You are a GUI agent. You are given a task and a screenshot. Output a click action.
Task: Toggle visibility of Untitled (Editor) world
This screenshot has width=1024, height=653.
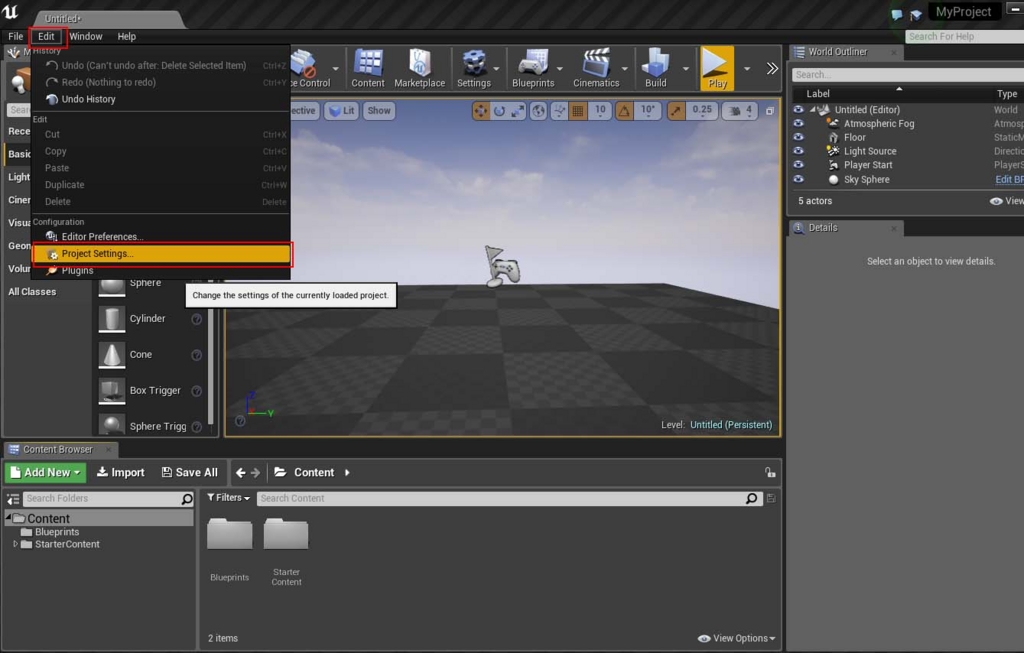click(x=798, y=110)
